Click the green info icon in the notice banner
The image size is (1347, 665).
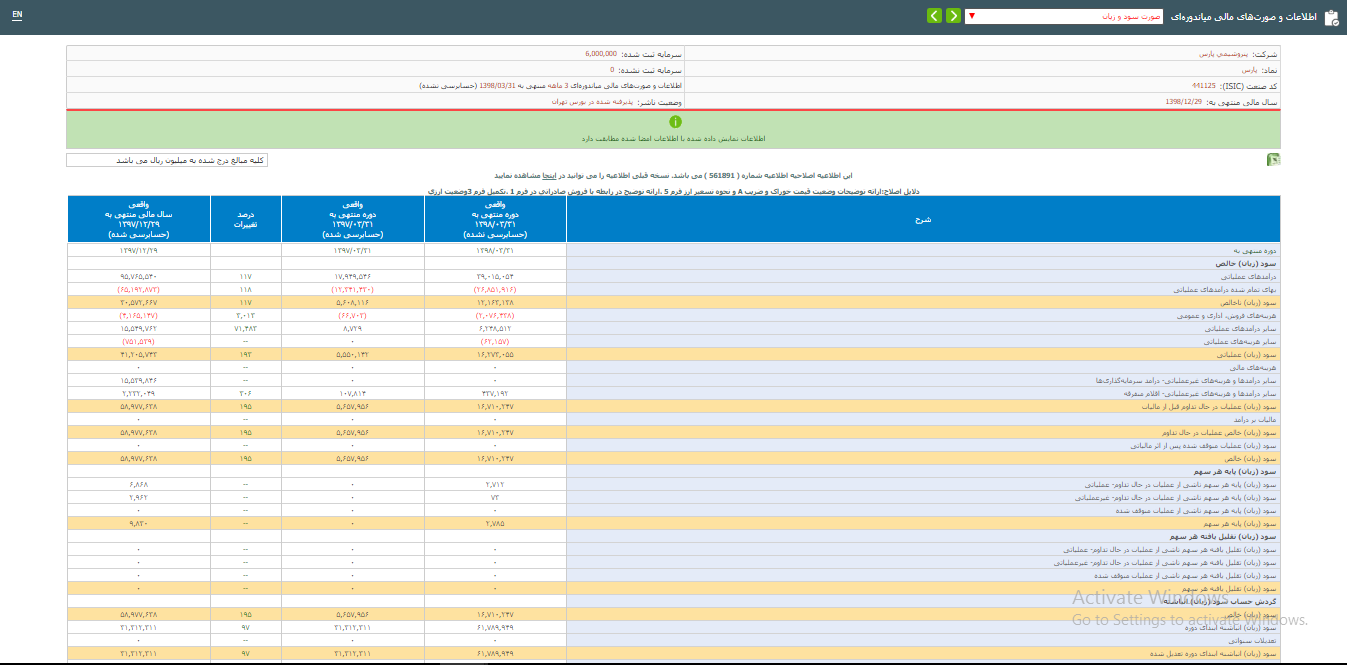pos(674,122)
